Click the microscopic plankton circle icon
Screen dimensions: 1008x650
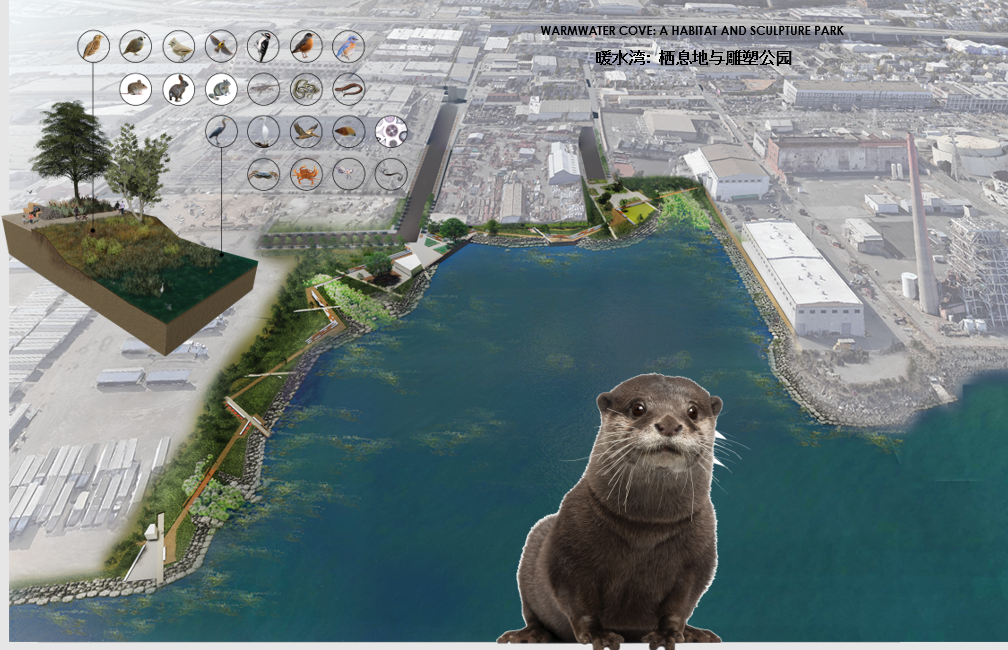tap(390, 131)
